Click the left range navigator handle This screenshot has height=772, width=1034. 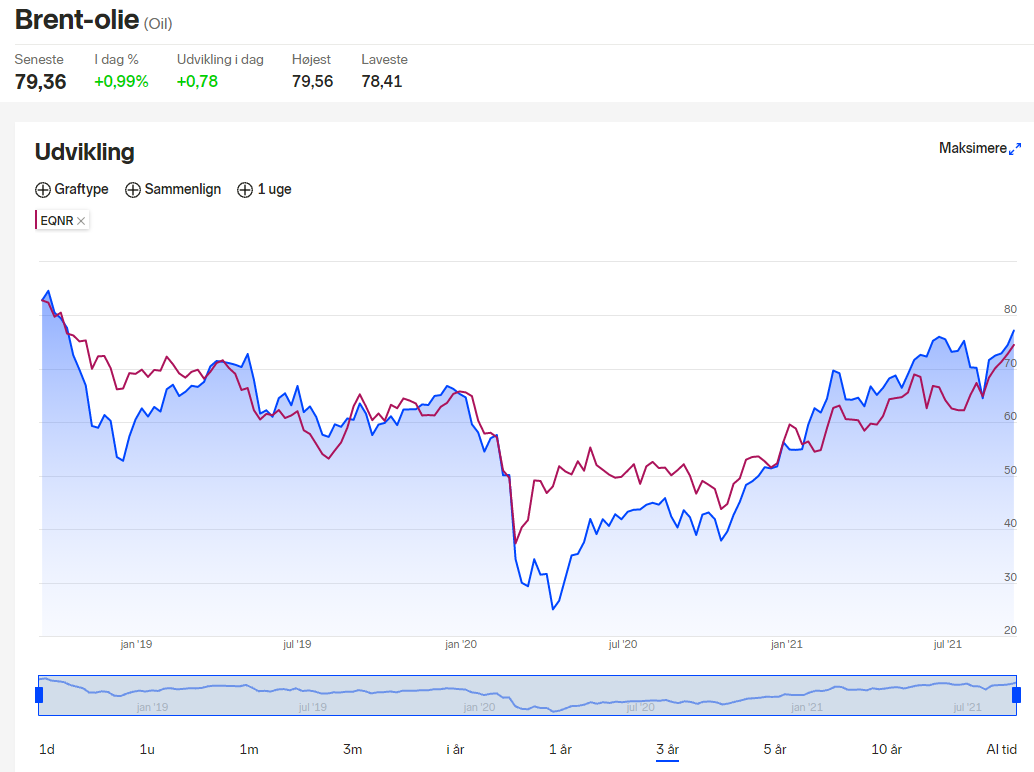(x=39, y=695)
